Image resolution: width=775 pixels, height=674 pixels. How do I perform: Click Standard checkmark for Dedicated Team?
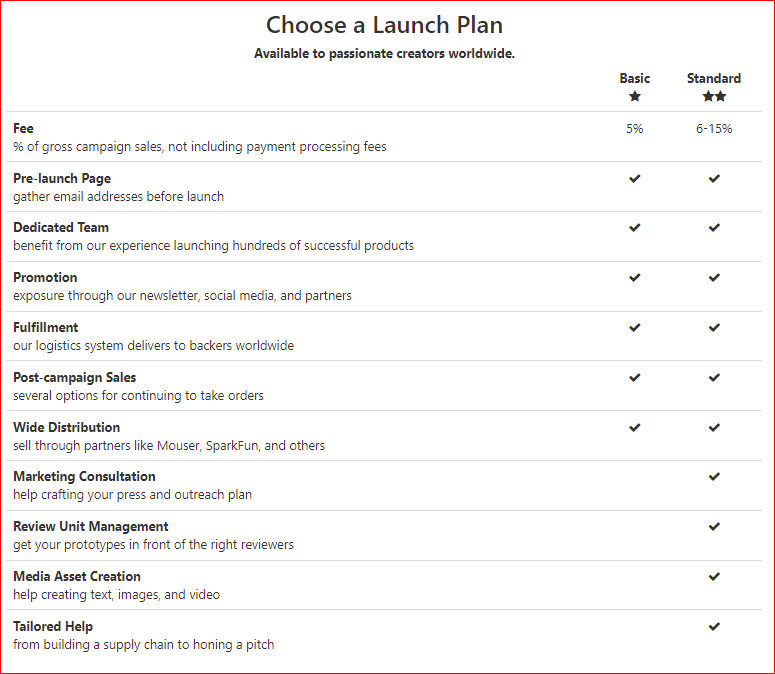tap(714, 228)
